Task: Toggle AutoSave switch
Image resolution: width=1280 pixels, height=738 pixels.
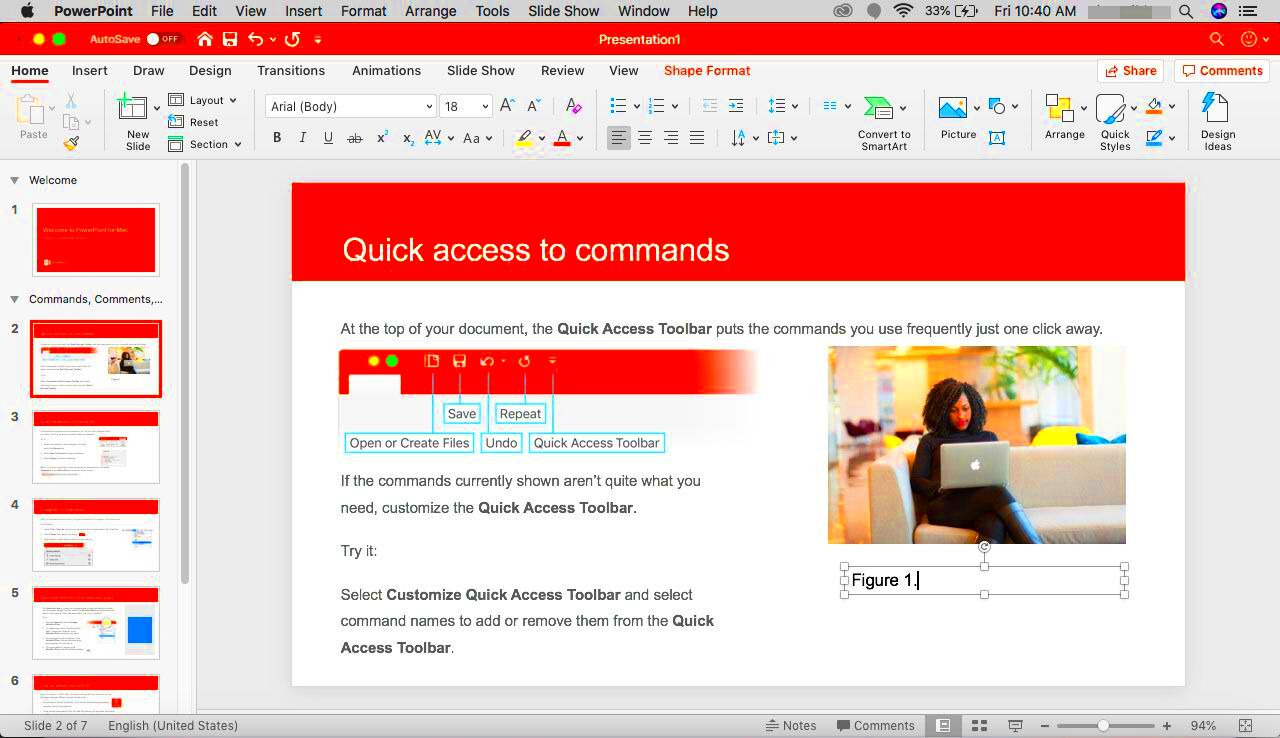Action: coord(163,39)
